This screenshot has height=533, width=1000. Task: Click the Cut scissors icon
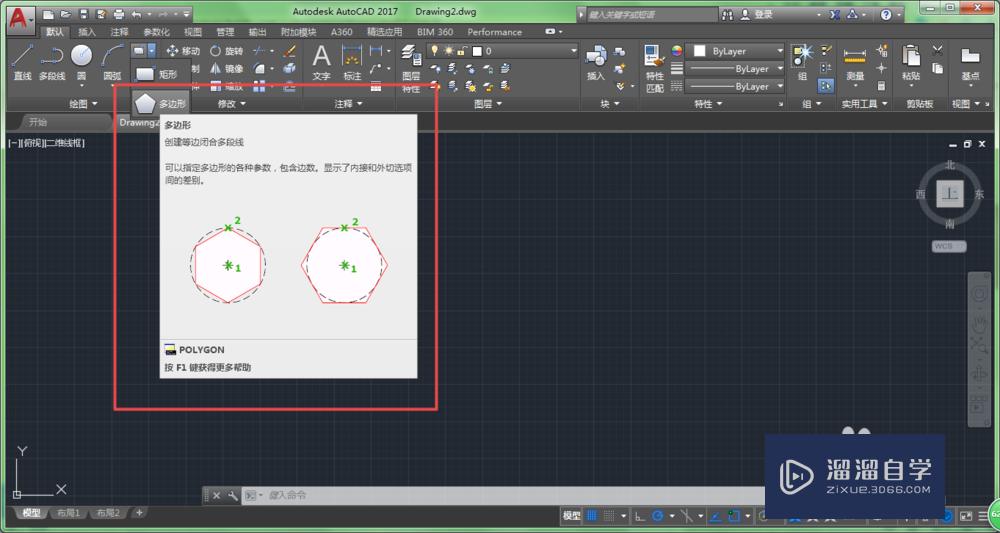[937, 50]
